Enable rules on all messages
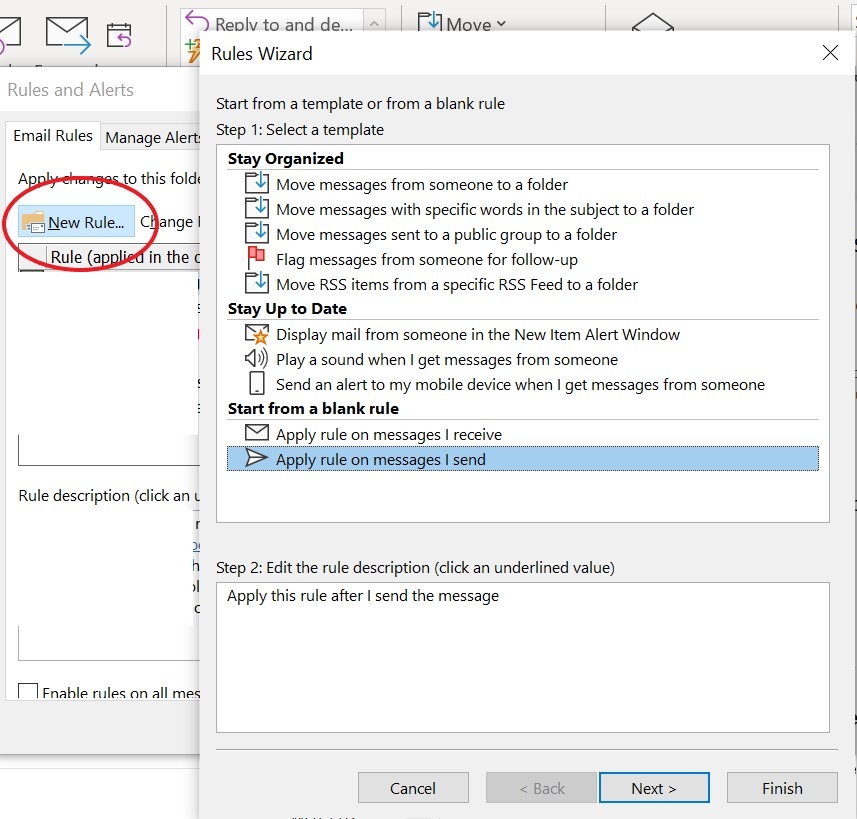Screen dimensions: 857x819 pyautogui.click(x=30, y=692)
